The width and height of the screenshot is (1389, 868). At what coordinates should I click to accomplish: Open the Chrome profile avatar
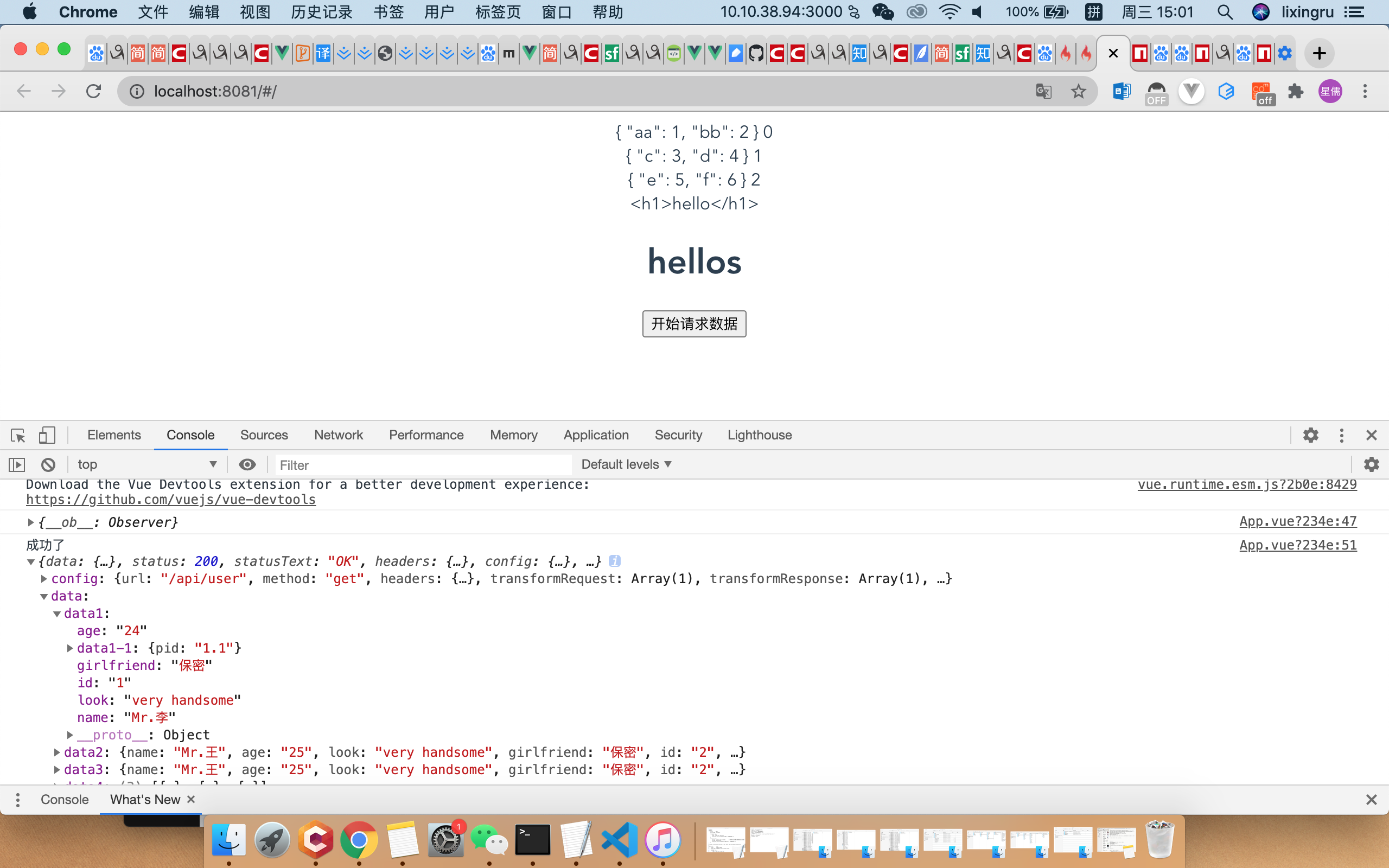coord(1330,91)
